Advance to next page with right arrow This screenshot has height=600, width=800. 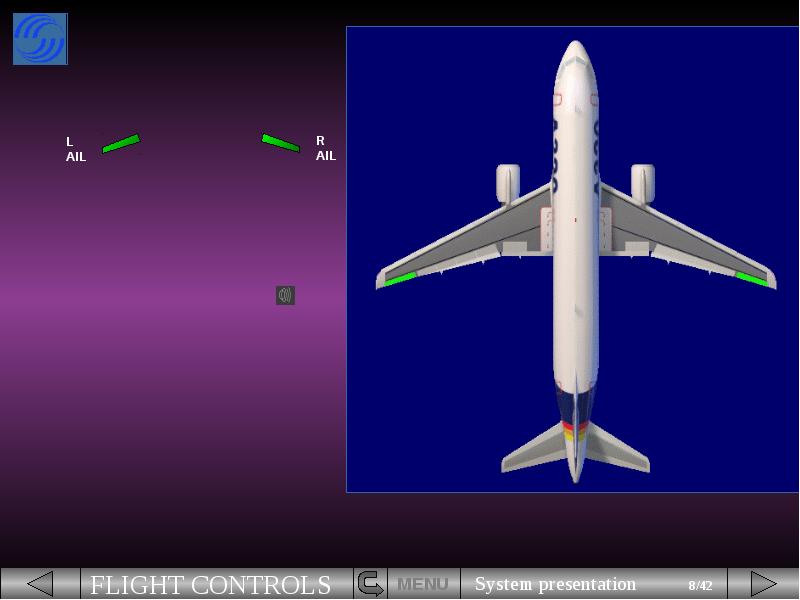coord(763,584)
